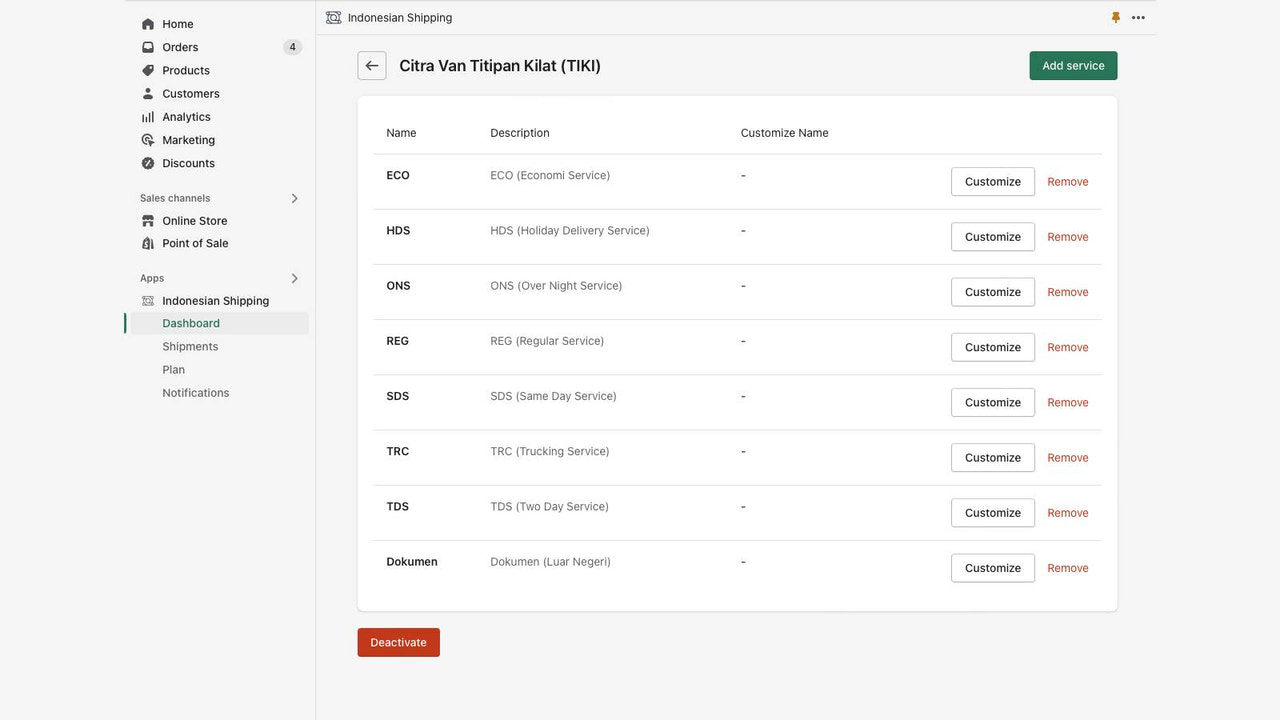The width and height of the screenshot is (1280, 720).
Task: Customize the SDS service
Action: [x=993, y=402]
